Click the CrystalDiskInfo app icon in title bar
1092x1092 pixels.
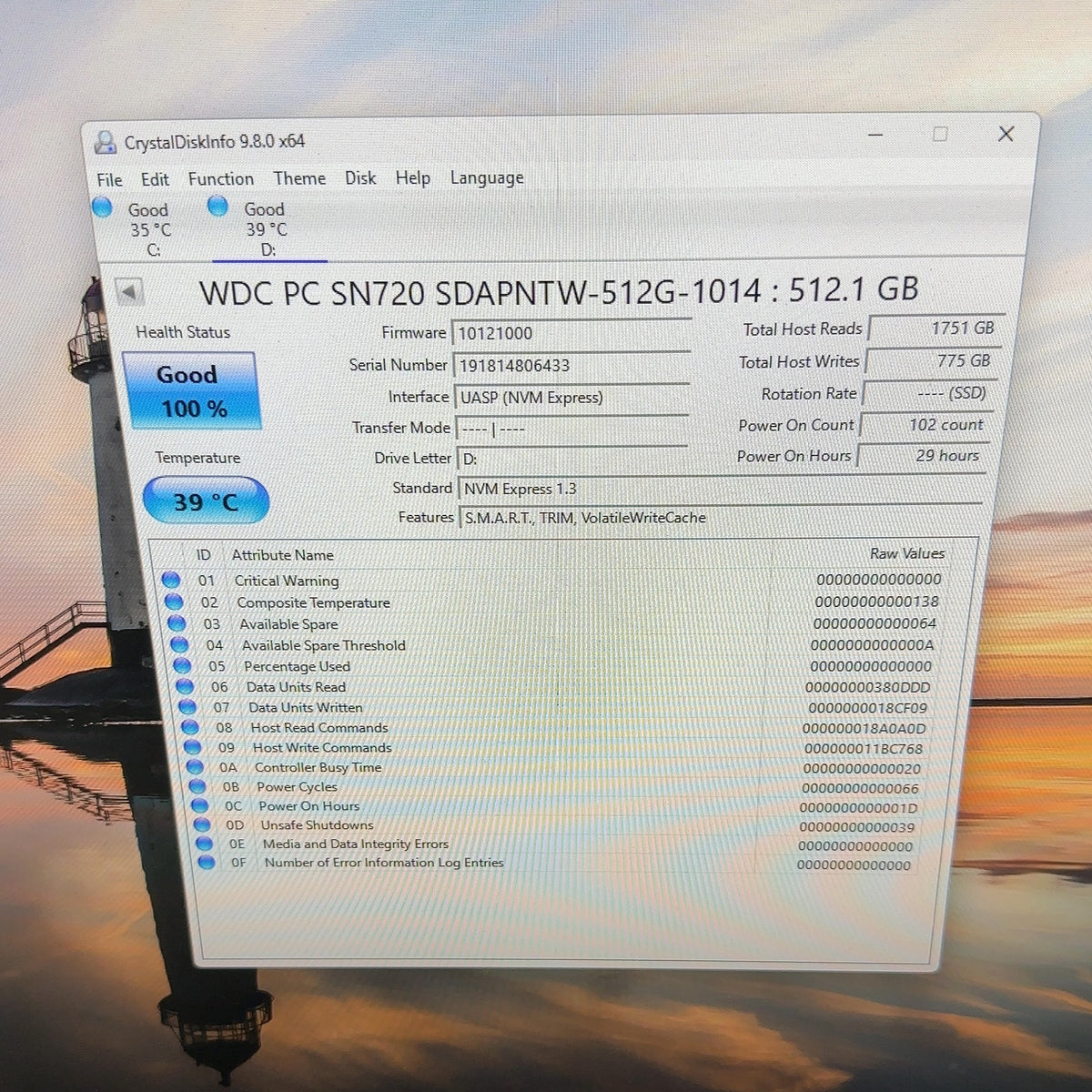pos(106,142)
